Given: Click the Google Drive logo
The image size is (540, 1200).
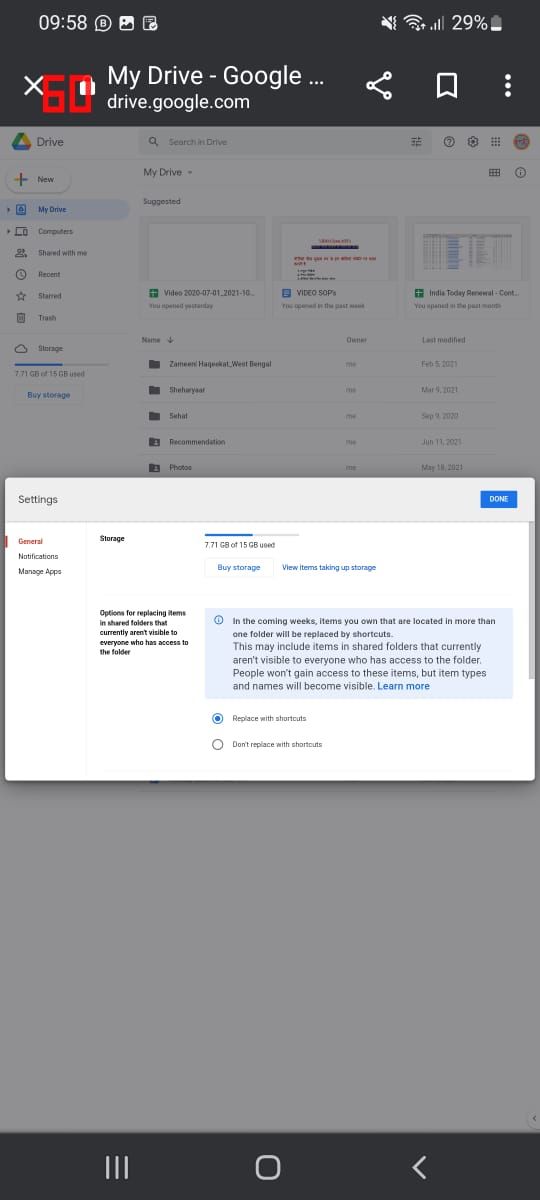Looking at the screenshot, I should [x=21, y=142].
